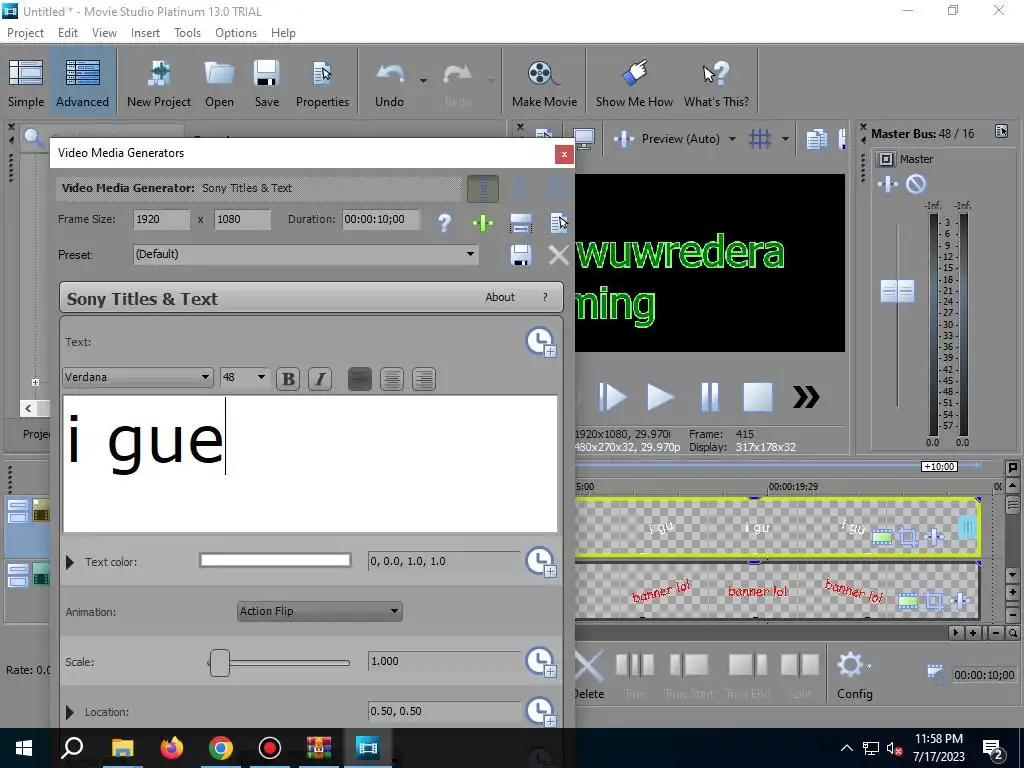Click the green Match Event Length icon

483,223
